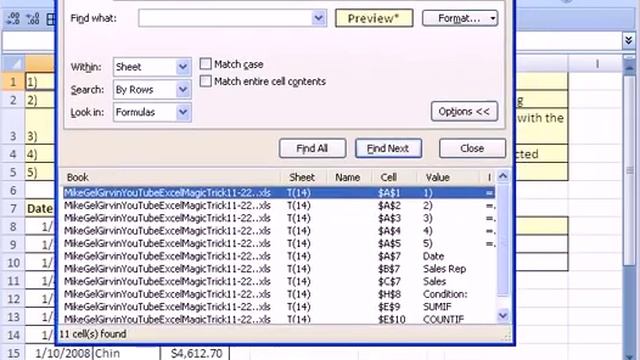This screenshot has height=360, width=640.
Task: Select row 15 header in the worksheet
Action: (13, 353)
